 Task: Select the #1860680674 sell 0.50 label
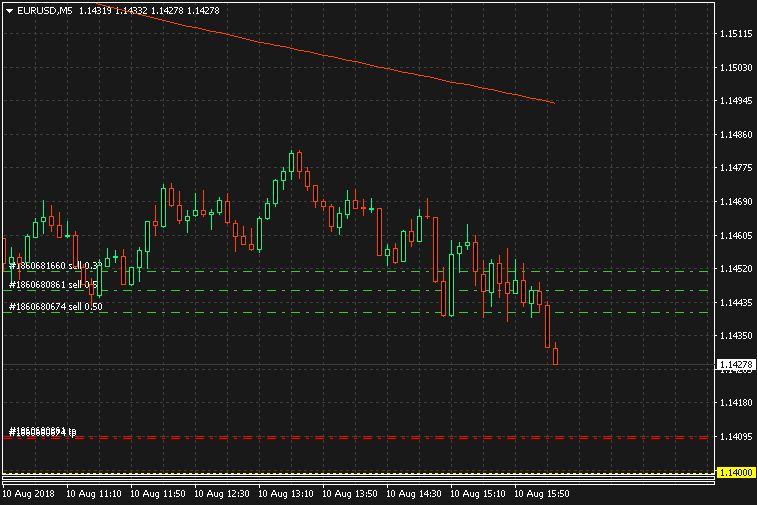[x=56, y=306]
